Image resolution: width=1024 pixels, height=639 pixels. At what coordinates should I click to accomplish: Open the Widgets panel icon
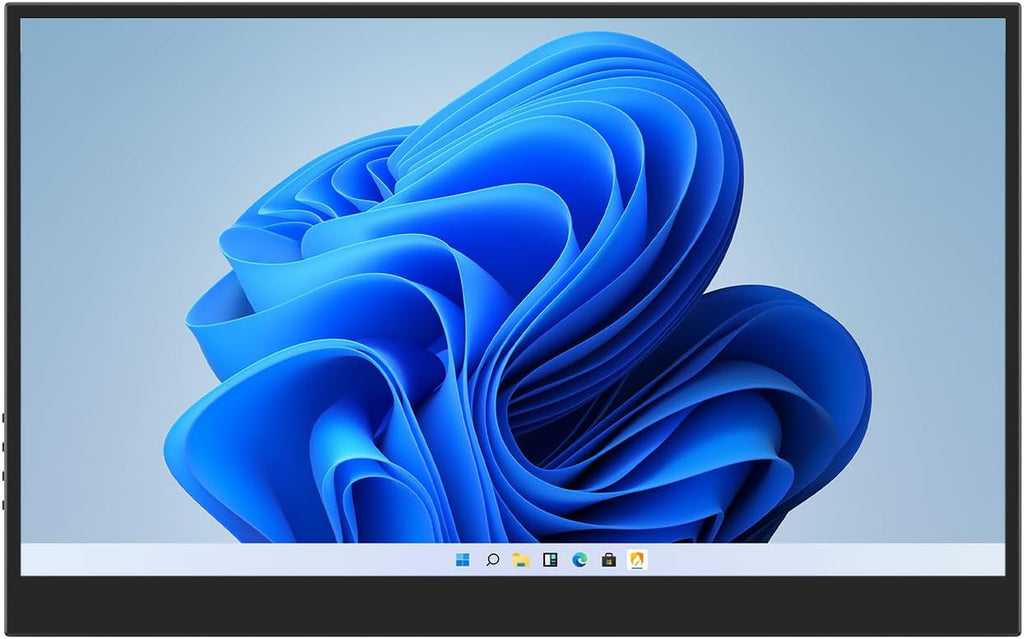pyautogui.click(x=551, y=560)
